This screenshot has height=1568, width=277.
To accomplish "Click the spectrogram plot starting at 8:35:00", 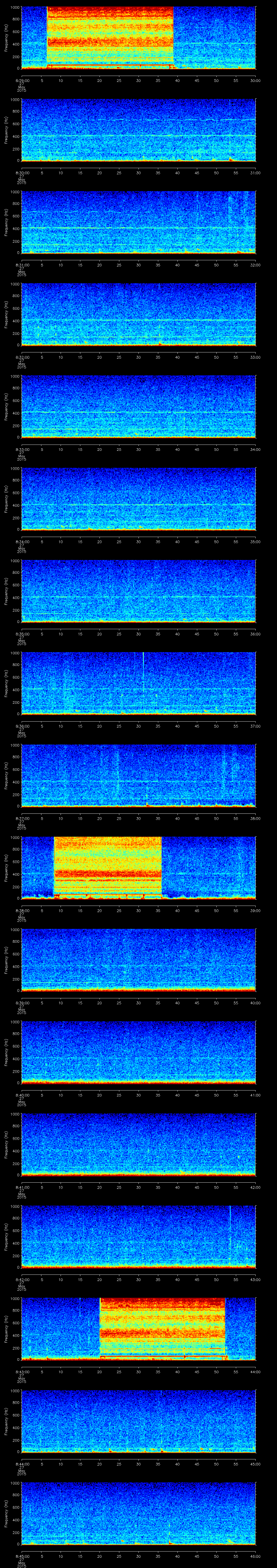I will (138, 591).
